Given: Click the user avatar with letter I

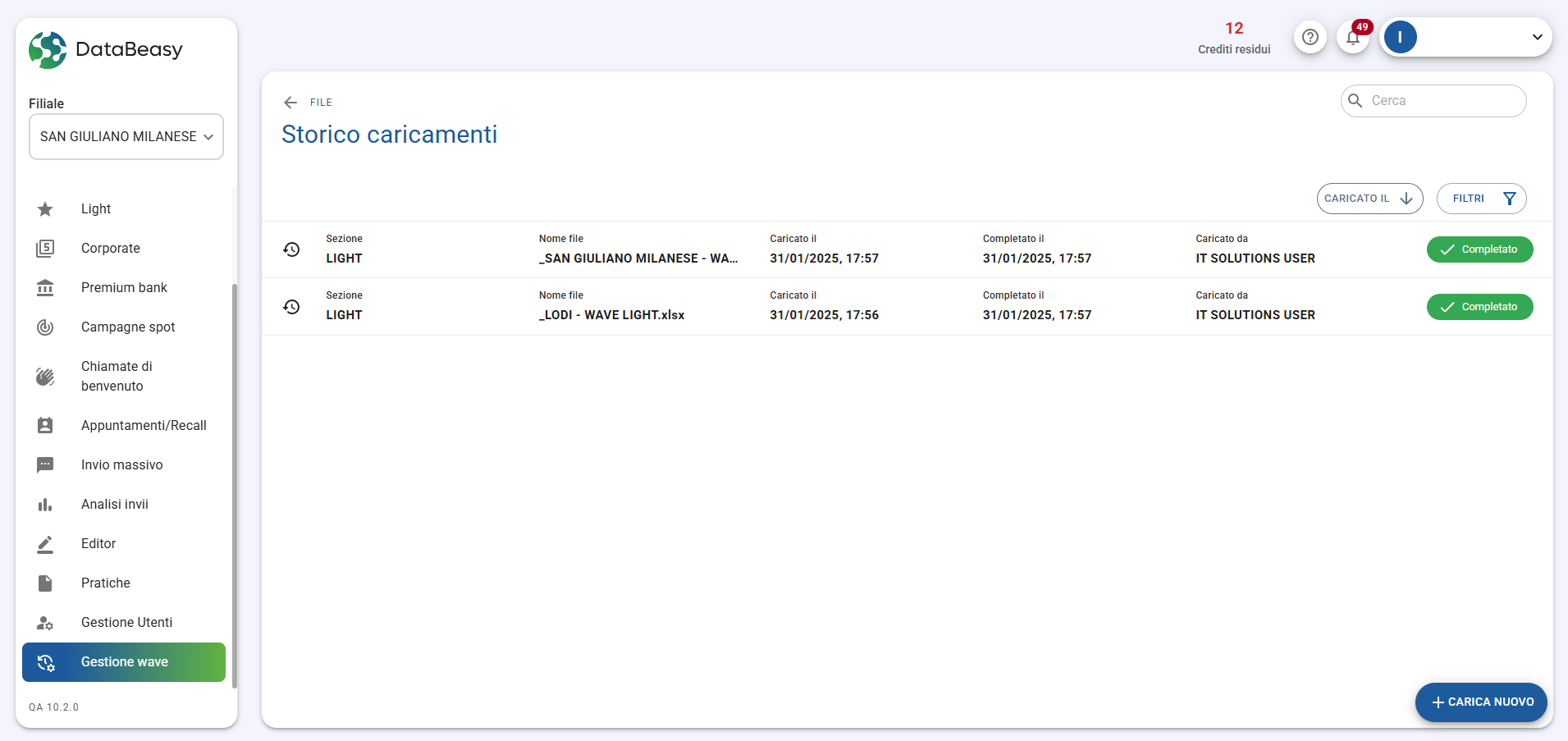Looking at the screenshot, I should 1400,37.
